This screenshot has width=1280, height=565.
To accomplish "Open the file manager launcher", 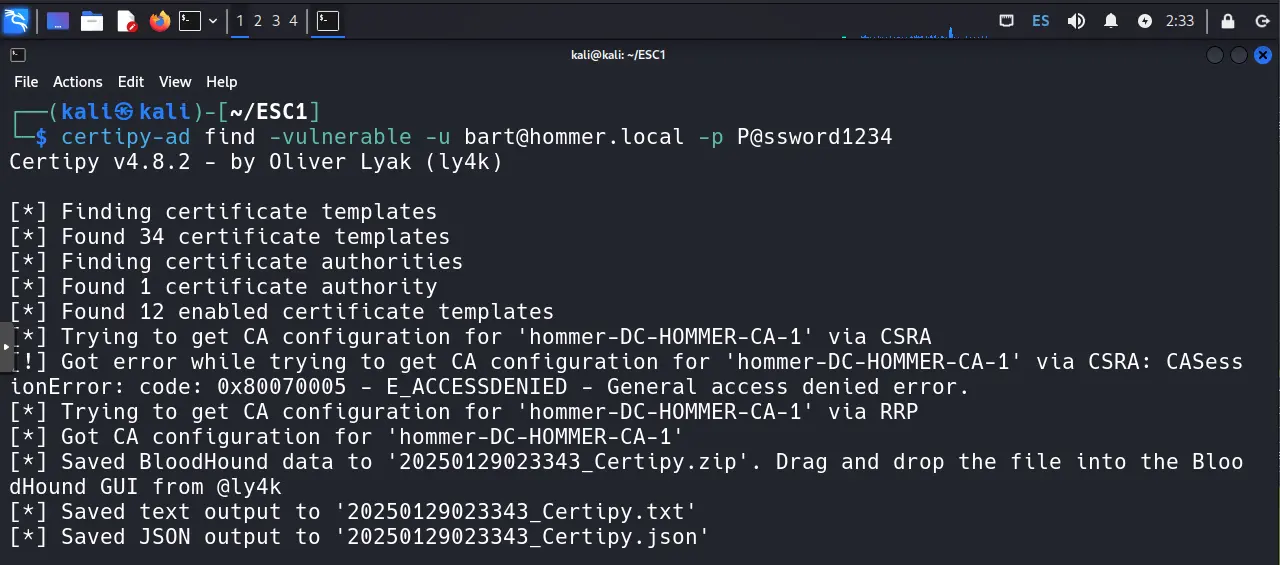I will pyautogui.click(x=92, y=21).
